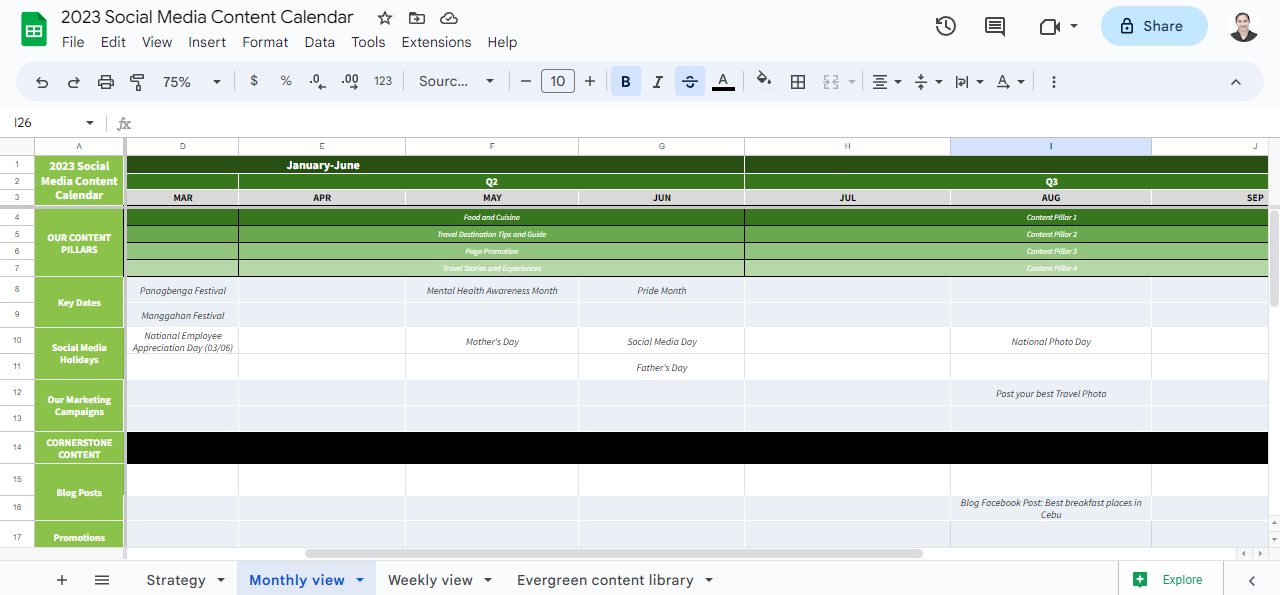Click the Share button
This screenshot has width=1280, height=595.
pyautogui.click(x=1154, y=26)
